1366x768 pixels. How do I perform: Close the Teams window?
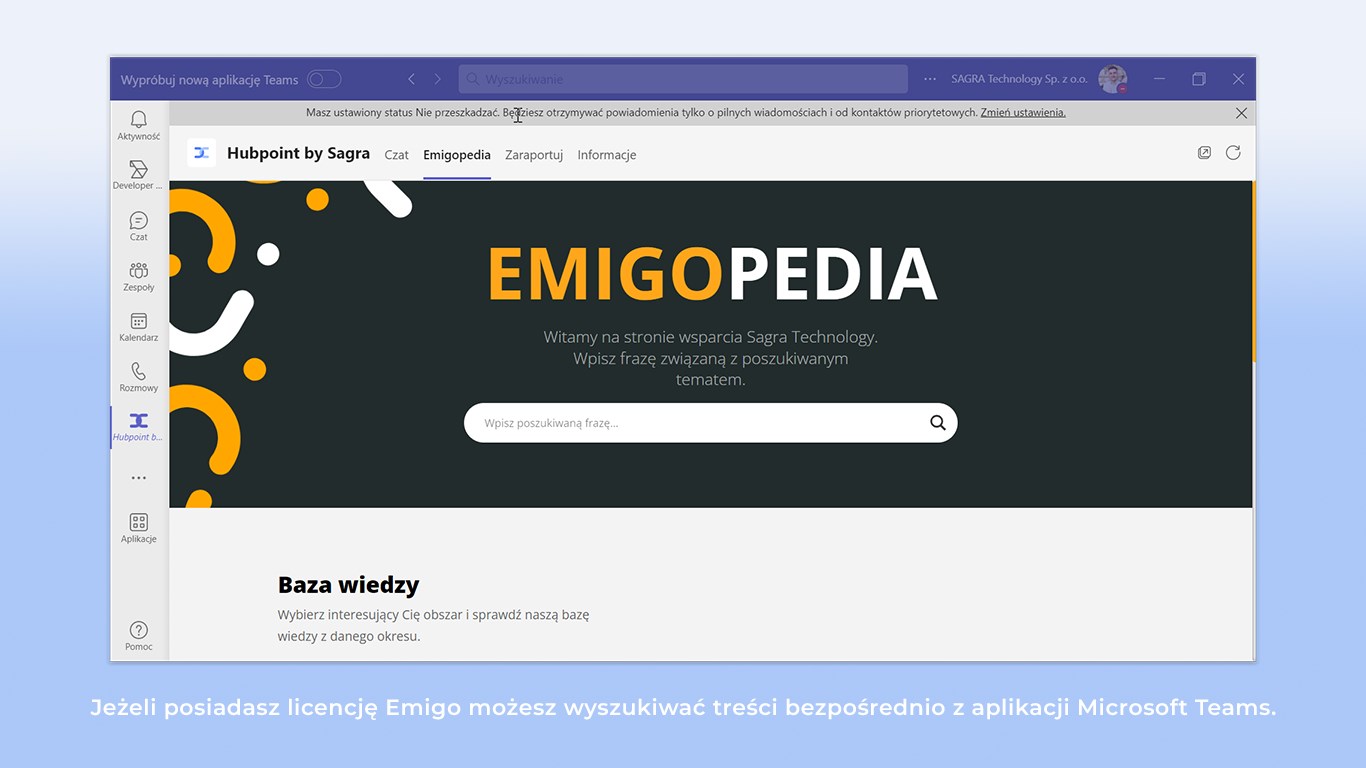tap(1238, 79)
